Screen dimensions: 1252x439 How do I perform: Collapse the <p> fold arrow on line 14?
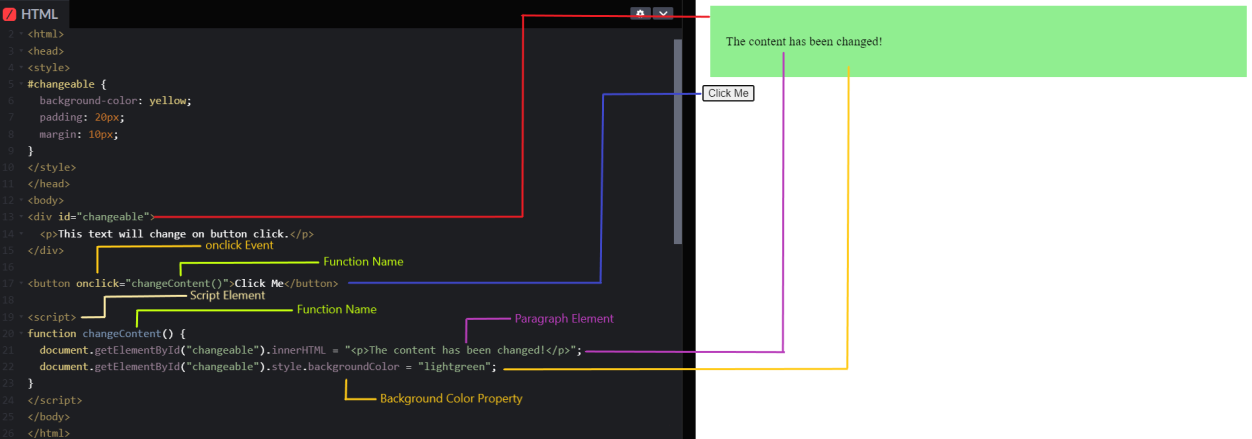point(20,234)
